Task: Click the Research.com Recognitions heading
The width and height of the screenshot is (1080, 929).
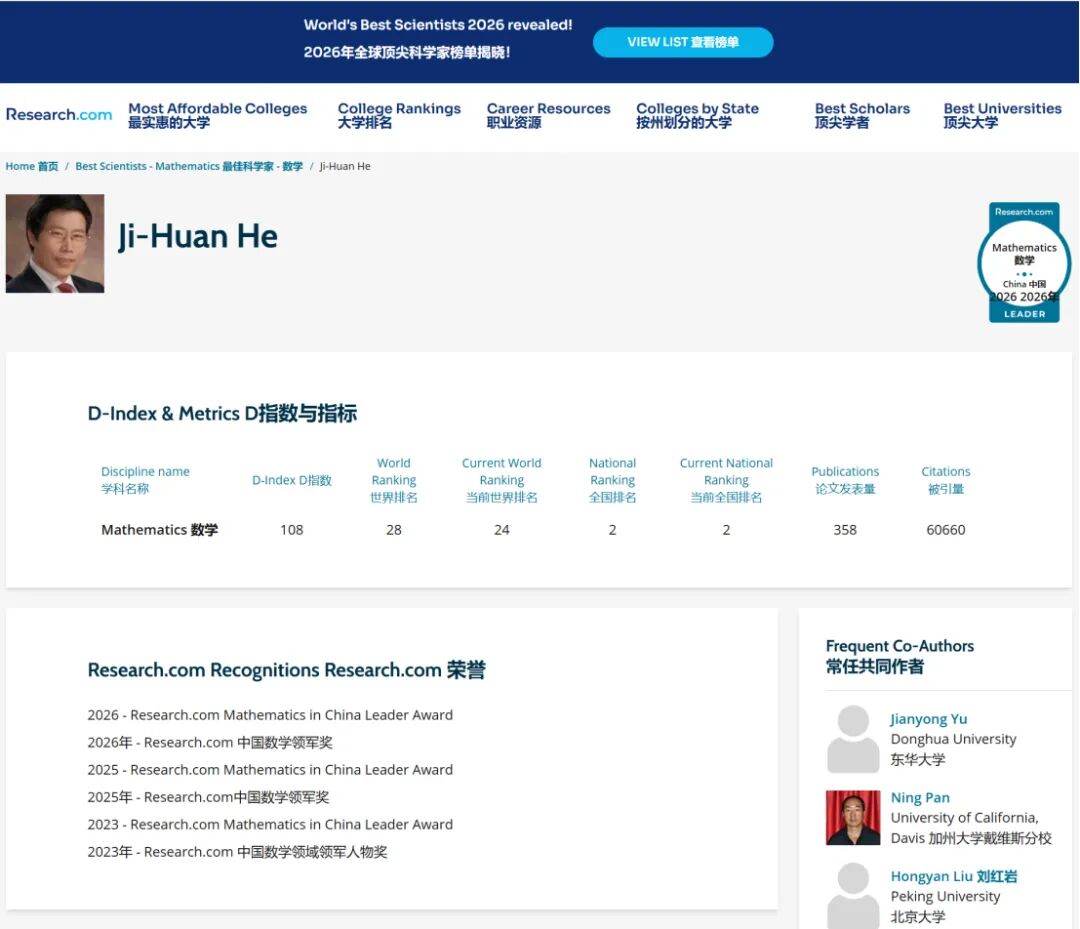Action: (x=287, y=670)
